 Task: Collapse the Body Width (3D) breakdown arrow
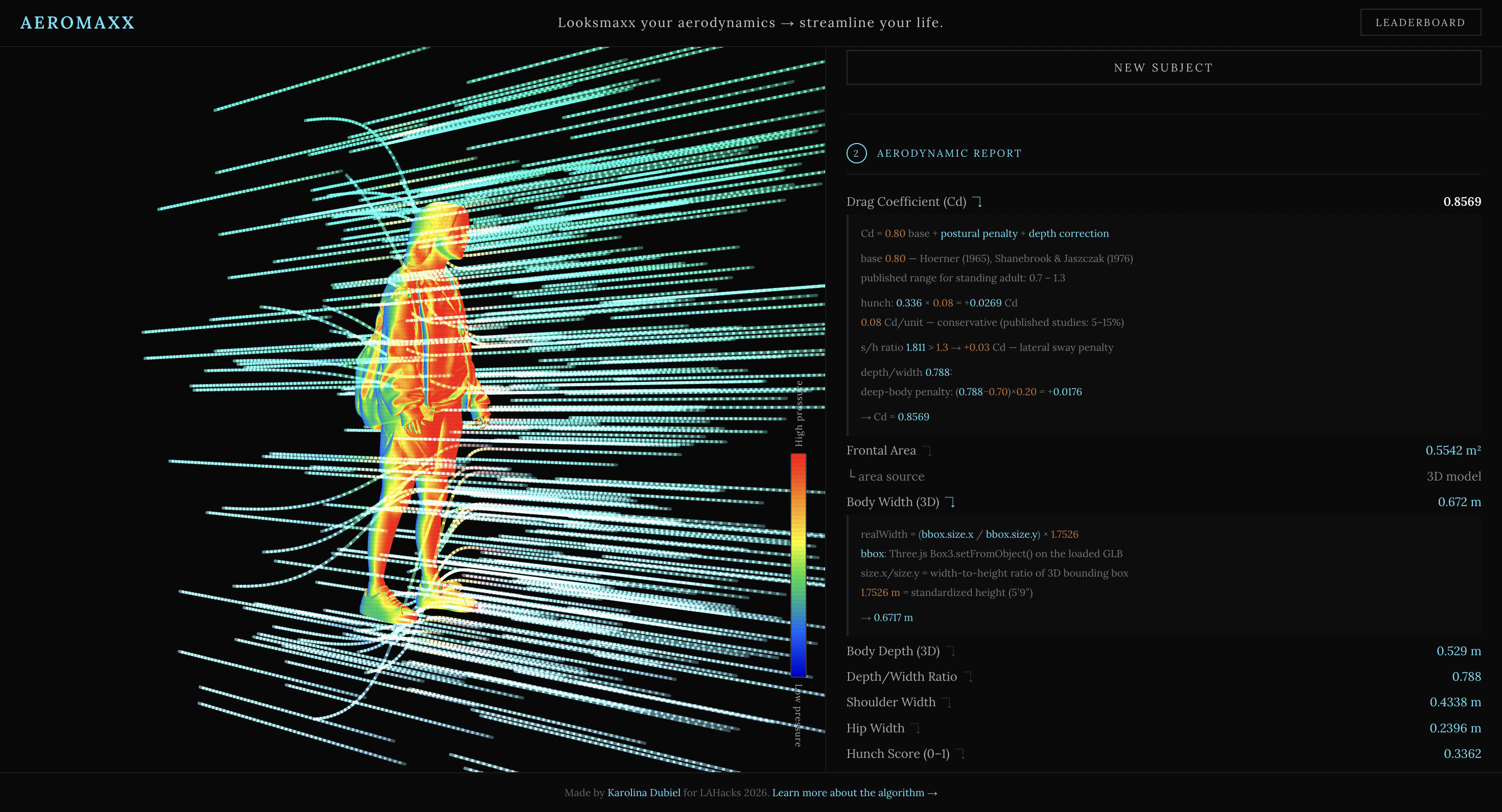pyautogui.click(x=950, y=502)
